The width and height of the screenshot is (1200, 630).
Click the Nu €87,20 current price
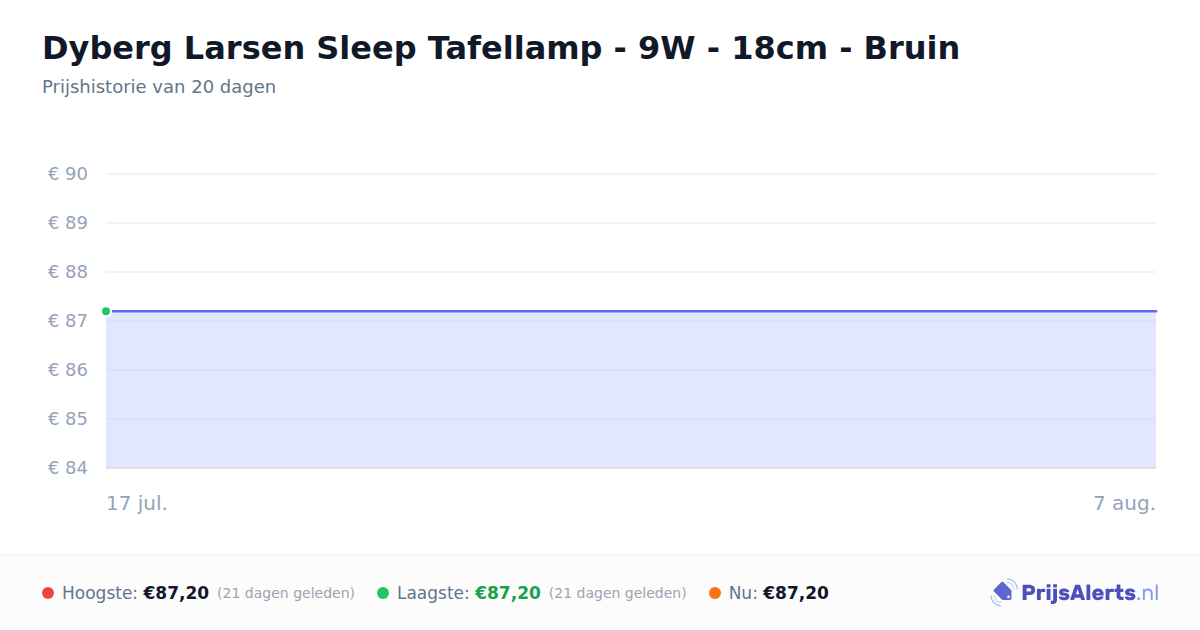click(796, 593)
